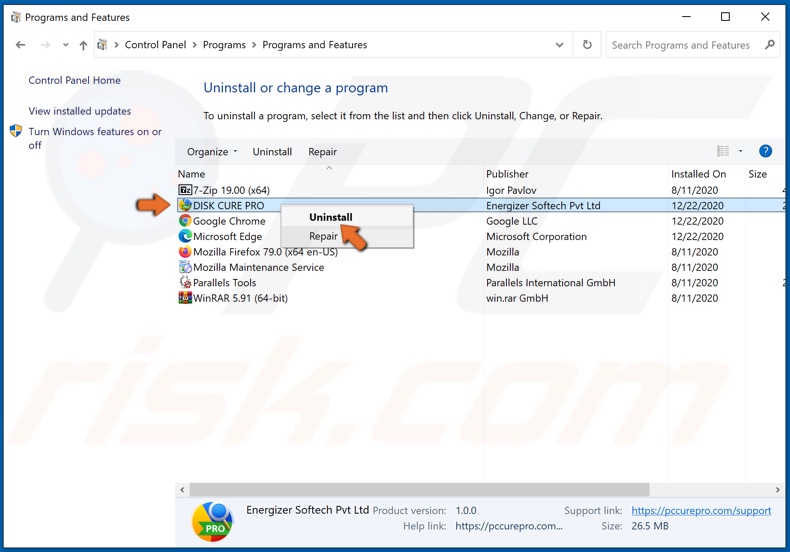Viewport: 790px width, 552px height.
Task: Change the view layout icon
Action: pos(723,151)
